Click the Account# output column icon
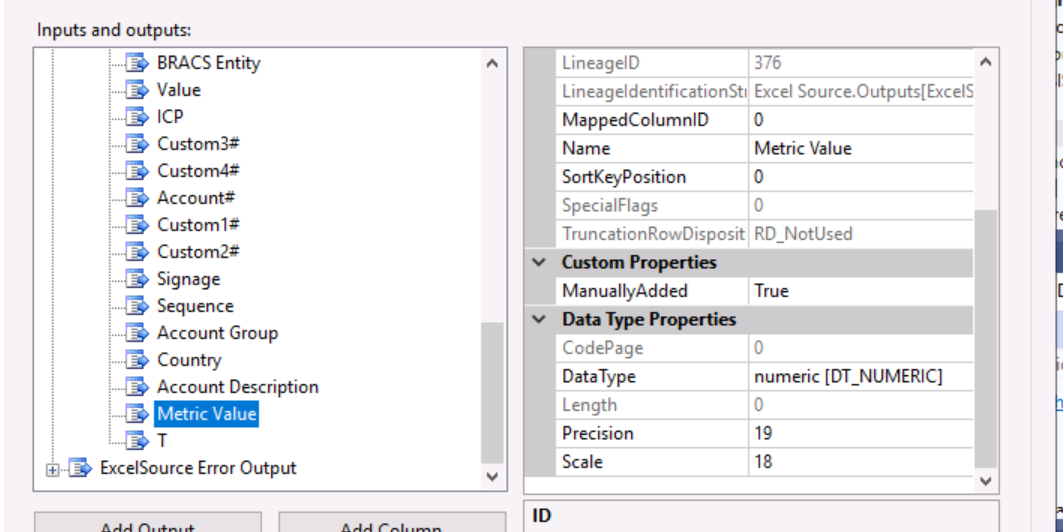This screenshot has height=532, width=1063. tap(138, 198)
